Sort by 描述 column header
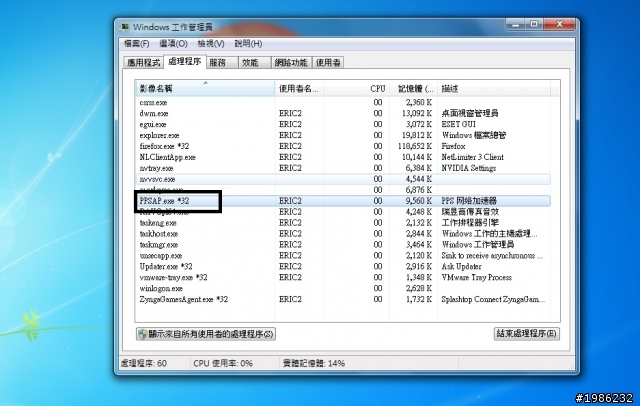The height and width of the screenshot is (406, 640). coord(494,89)
